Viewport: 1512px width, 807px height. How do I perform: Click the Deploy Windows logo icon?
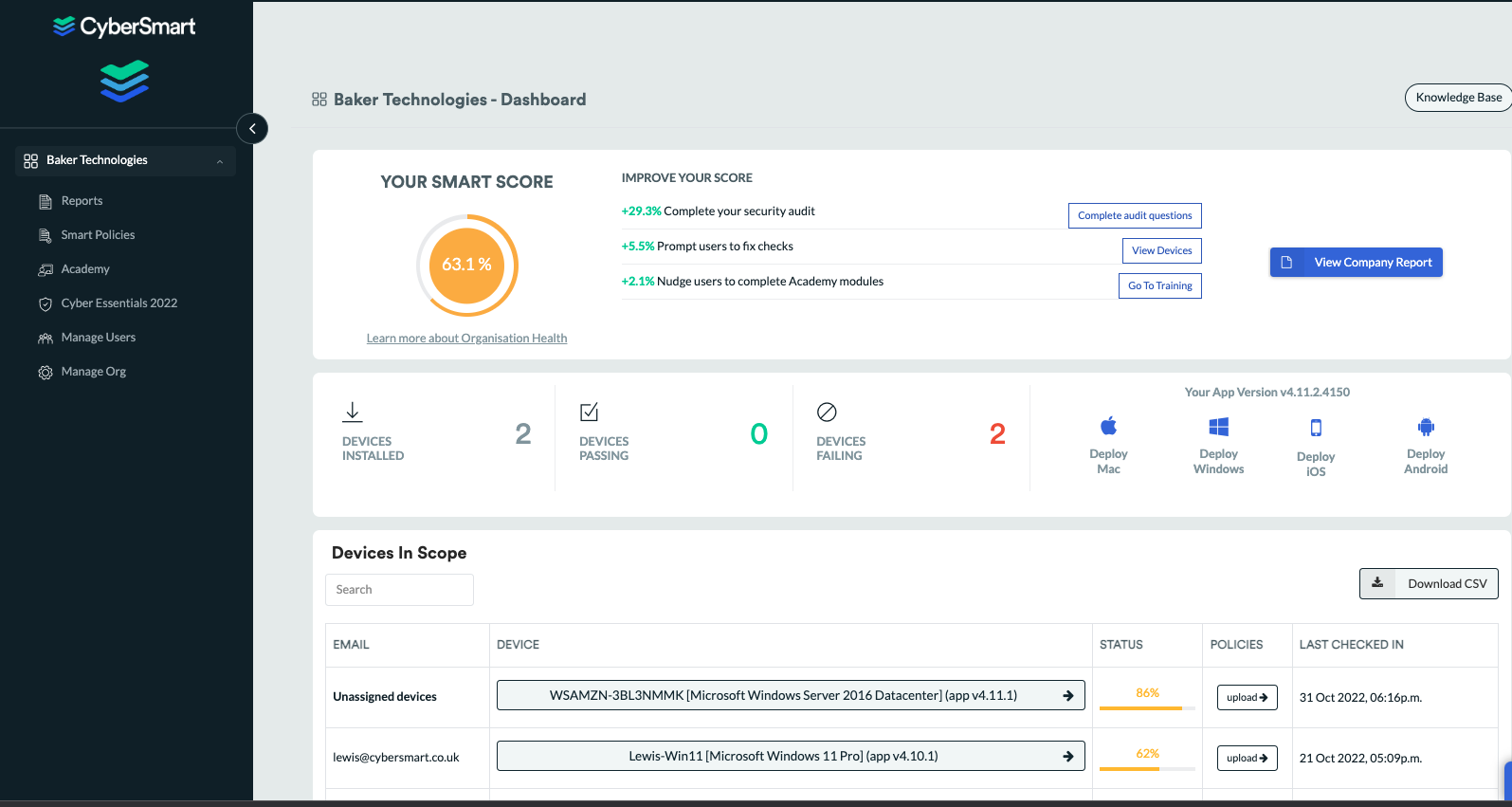pos(1219,427)
